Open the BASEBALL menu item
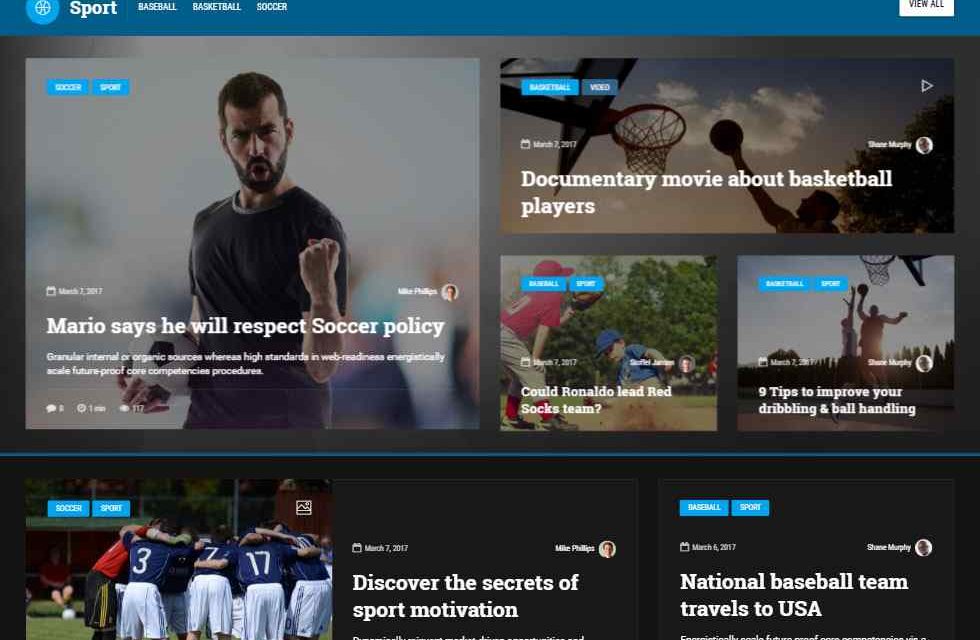This screenshot has height=640, width=980. (x=157, y=7)
